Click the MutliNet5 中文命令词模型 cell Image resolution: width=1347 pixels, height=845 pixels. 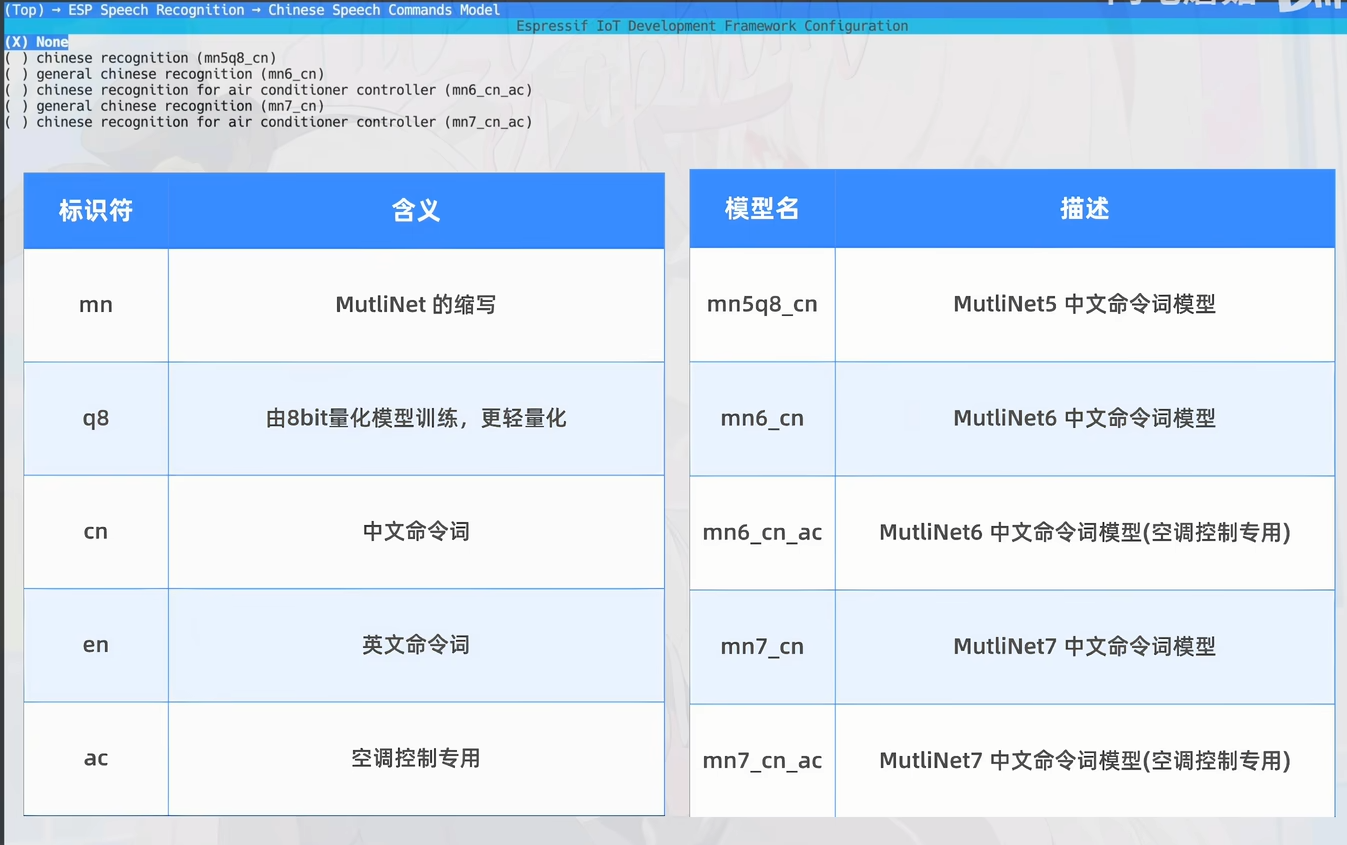coord(1085,304)
